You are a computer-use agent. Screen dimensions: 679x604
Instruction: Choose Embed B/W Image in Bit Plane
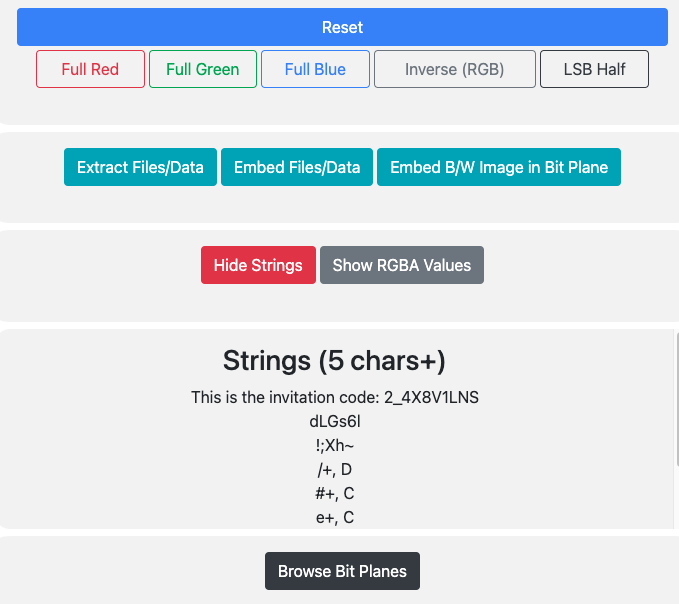pyautogui.click(x=499, y=167)
